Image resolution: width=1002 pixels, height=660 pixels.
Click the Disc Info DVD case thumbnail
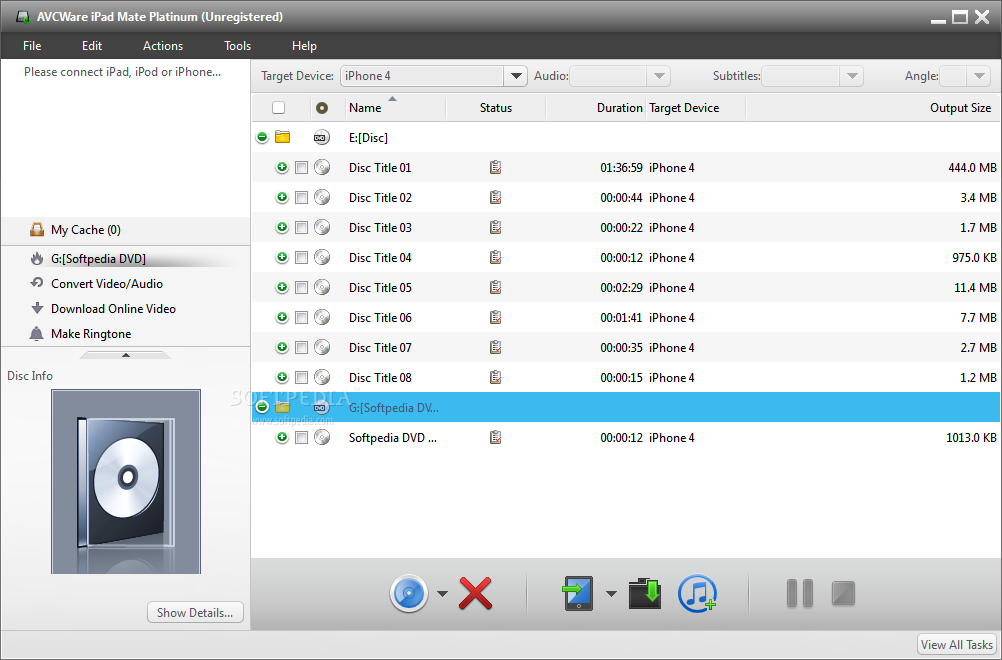[126, 482]
